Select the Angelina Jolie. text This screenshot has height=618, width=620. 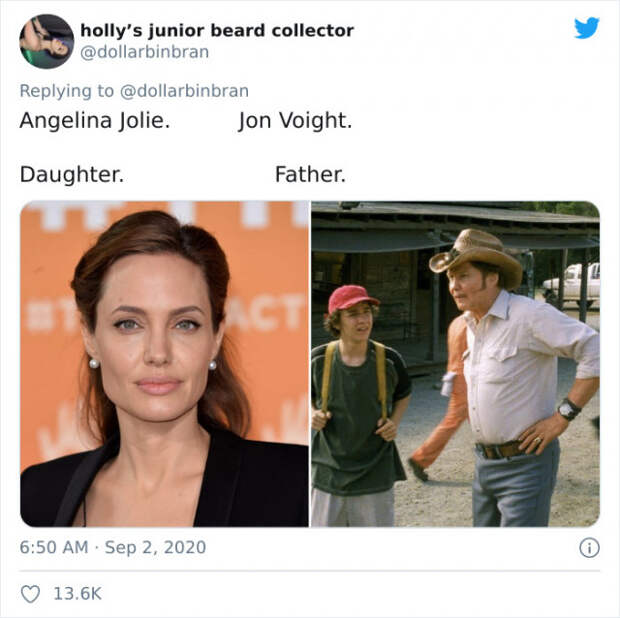click(x=95, y=120)
